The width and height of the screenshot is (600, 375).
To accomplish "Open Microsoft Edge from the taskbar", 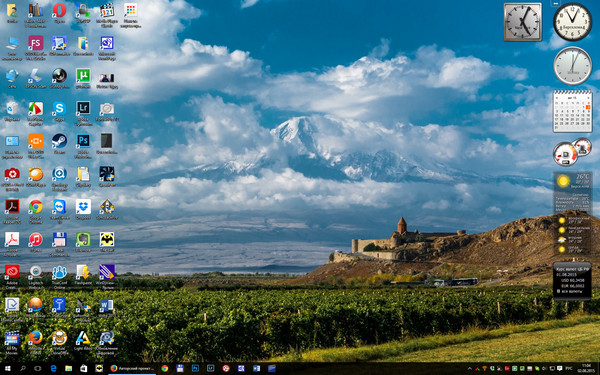I will (54, 368).
